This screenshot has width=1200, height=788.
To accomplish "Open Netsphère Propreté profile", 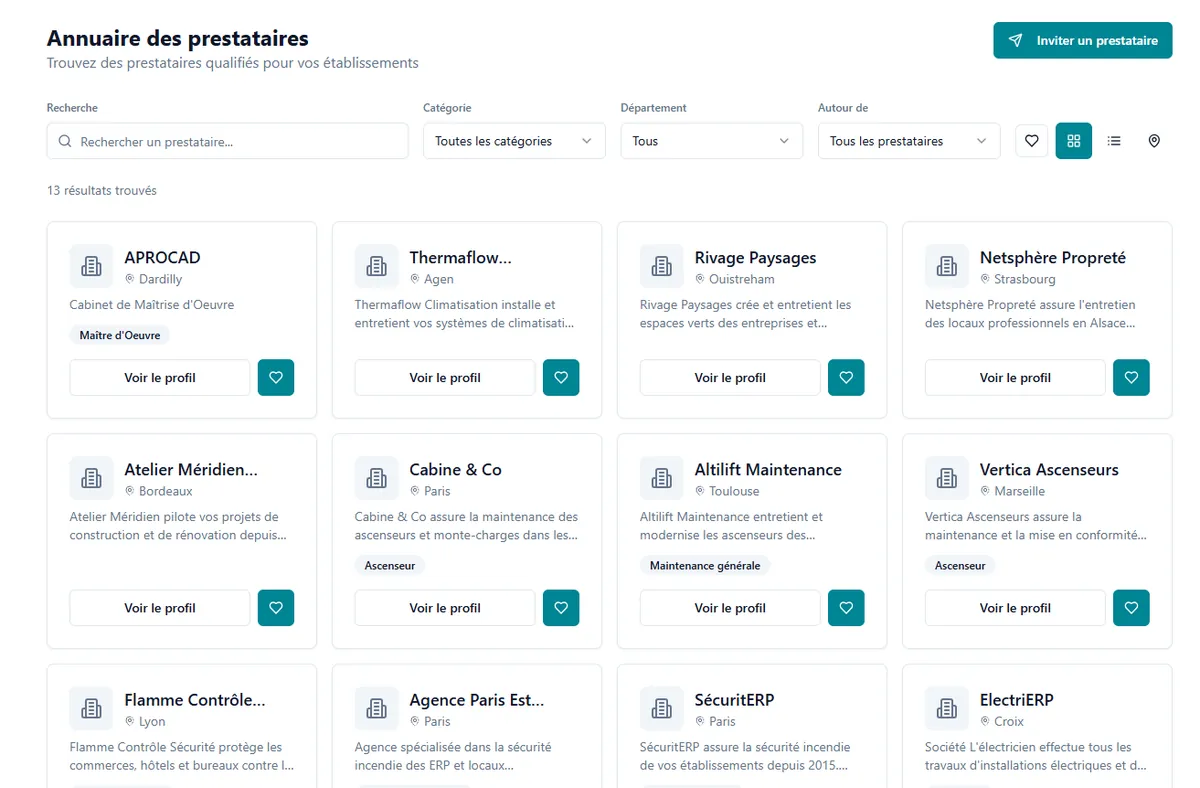I will pyautogui.click(x=1015, y=378).
